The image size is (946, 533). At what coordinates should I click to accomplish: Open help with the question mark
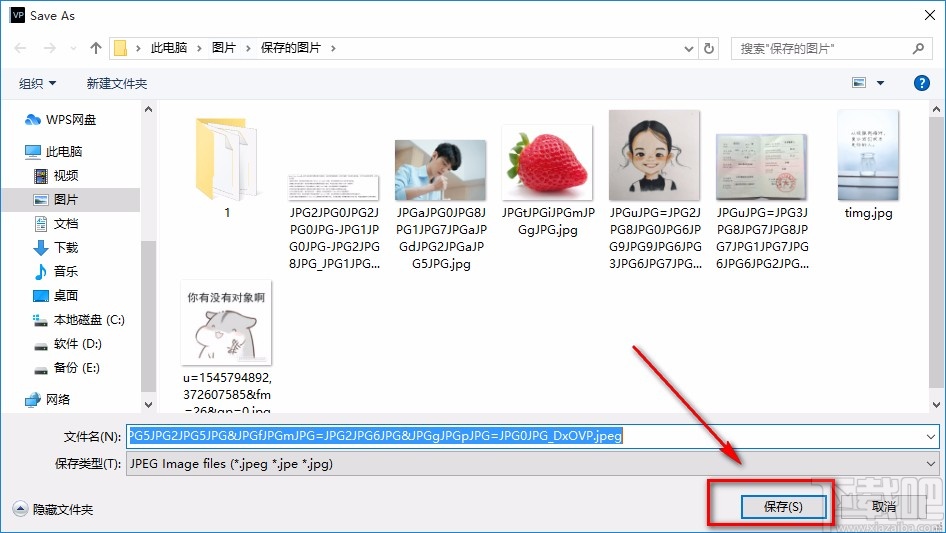pyautogui.click(x=921, y=83)
